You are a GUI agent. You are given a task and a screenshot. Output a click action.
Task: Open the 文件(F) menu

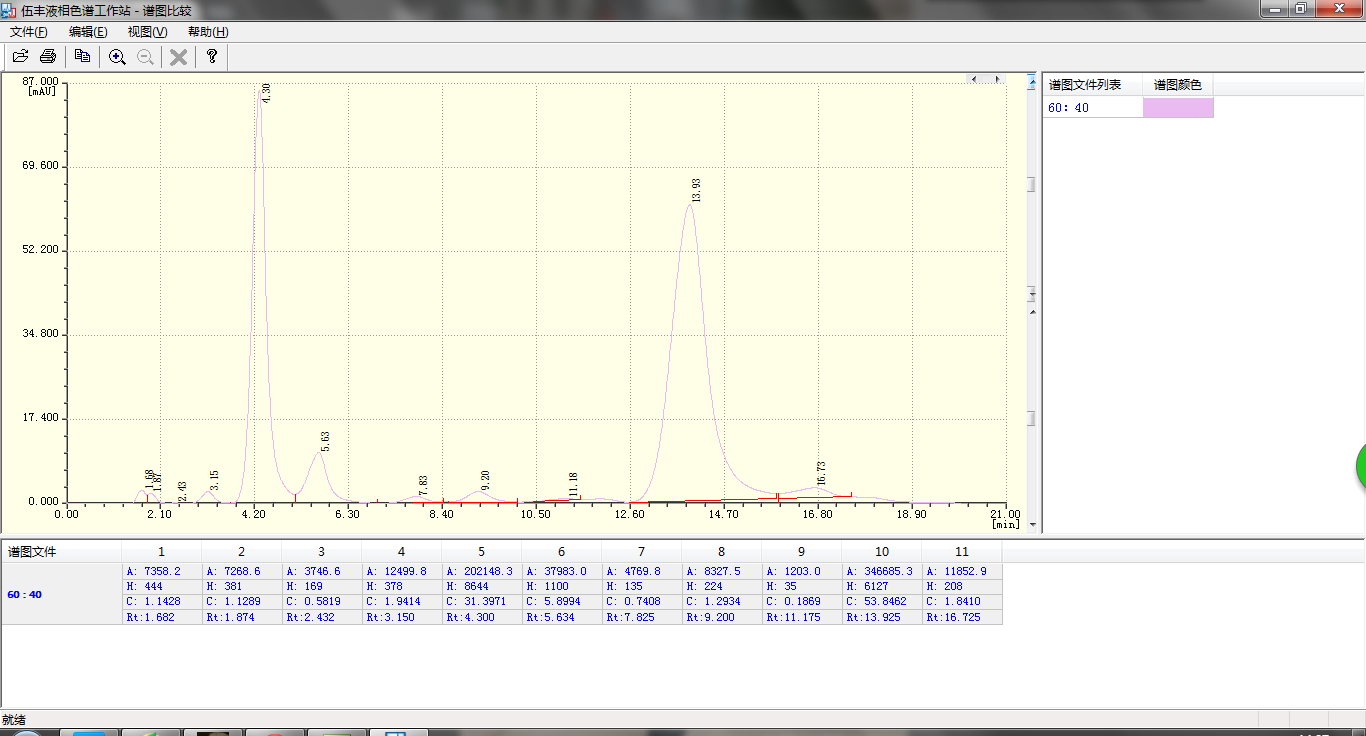(x=29, y=32)
